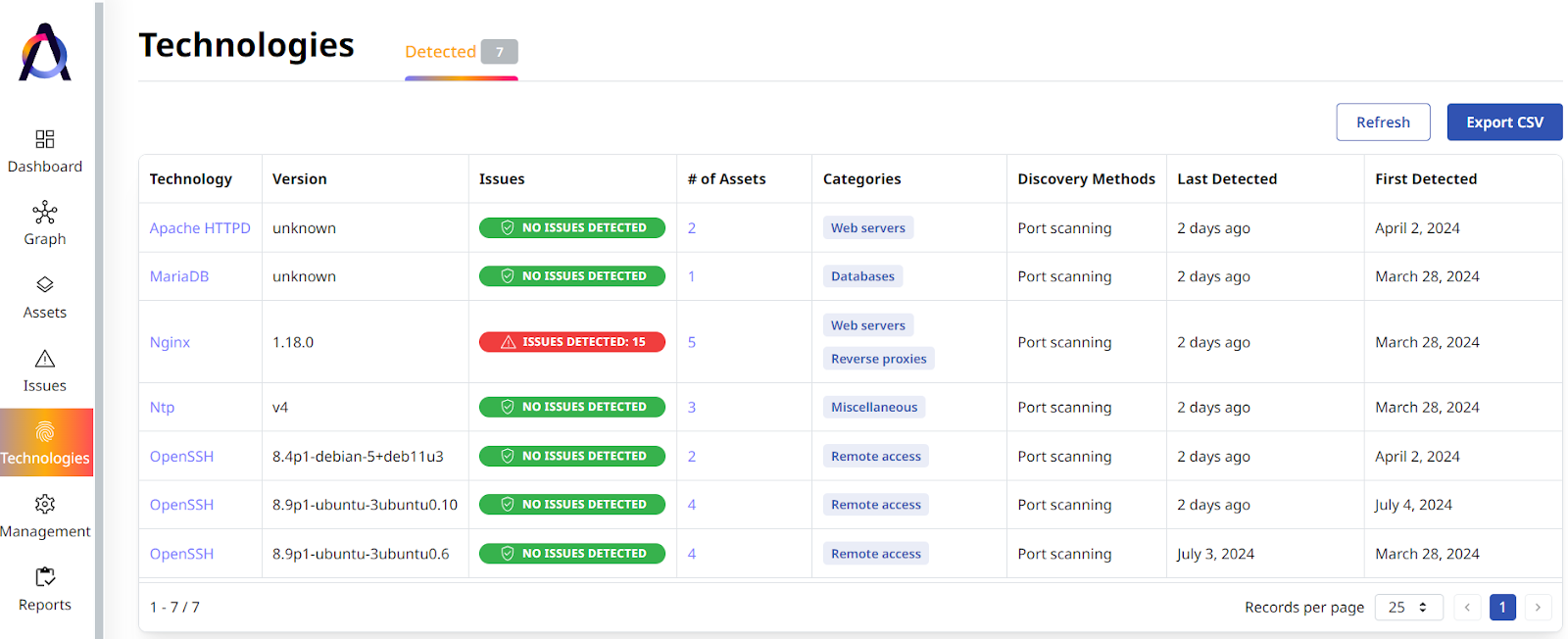Image resolution: width=1568 pixels, height=639 pixels.
Task: Click the # of Assets column header
Action: [x=726, y=179]
